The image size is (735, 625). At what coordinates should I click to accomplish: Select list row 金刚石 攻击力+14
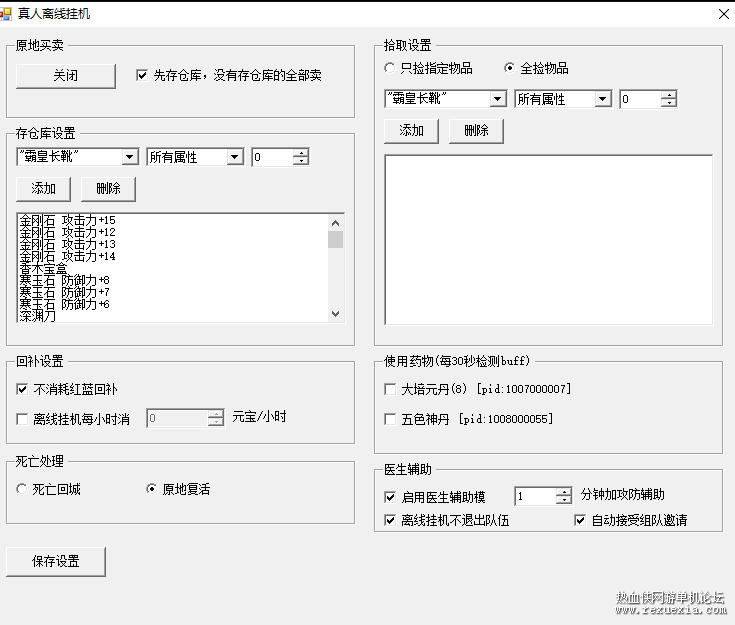[x=173, y=256]
